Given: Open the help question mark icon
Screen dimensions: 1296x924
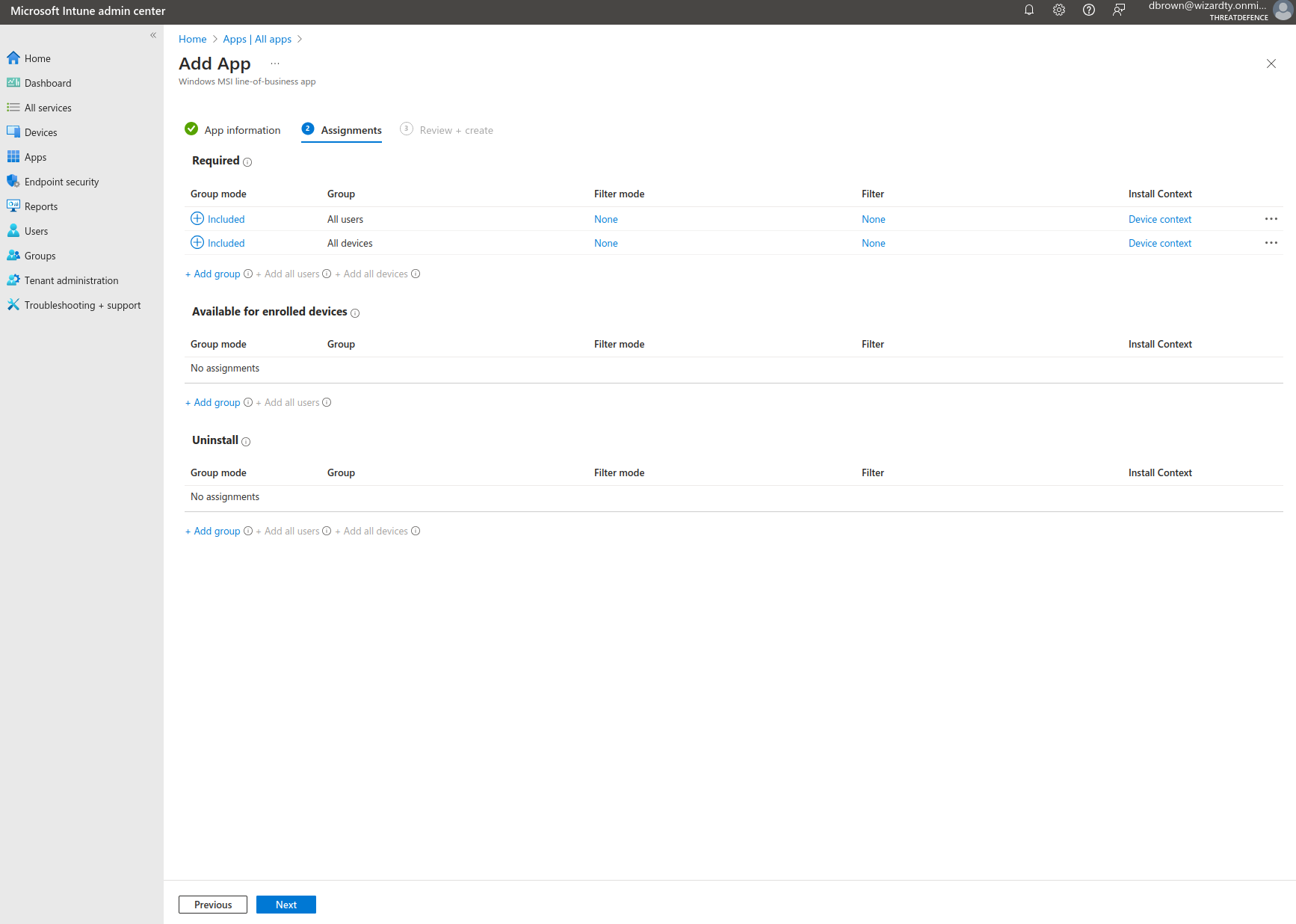Looking at the screenshot, I should click(1089, 10).
